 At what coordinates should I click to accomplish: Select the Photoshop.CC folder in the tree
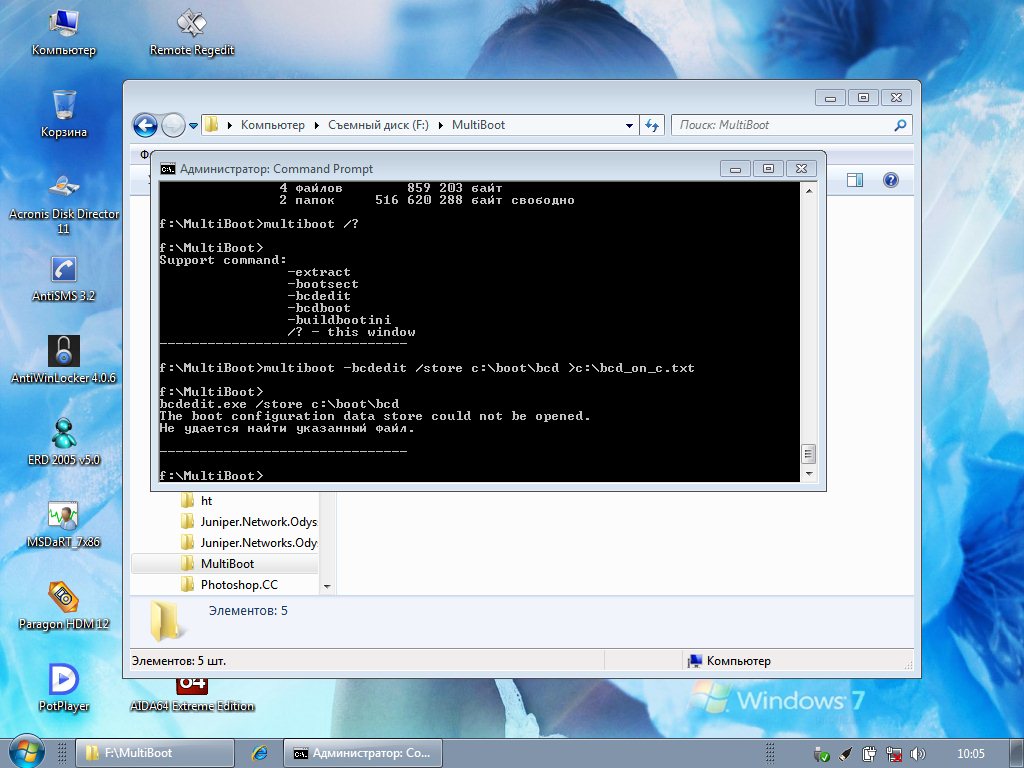pyautogui.click(x=238, y=585)
